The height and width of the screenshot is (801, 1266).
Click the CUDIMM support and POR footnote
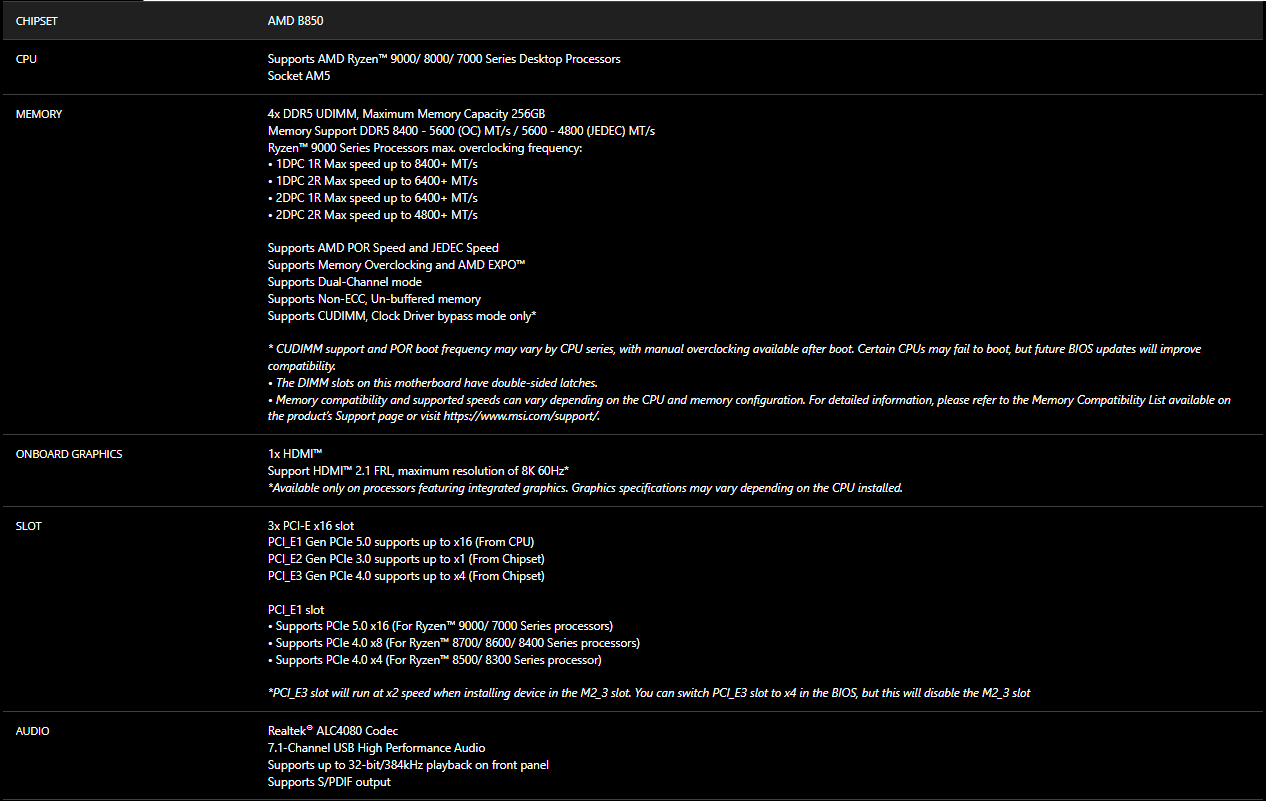[x=734, y=358]
